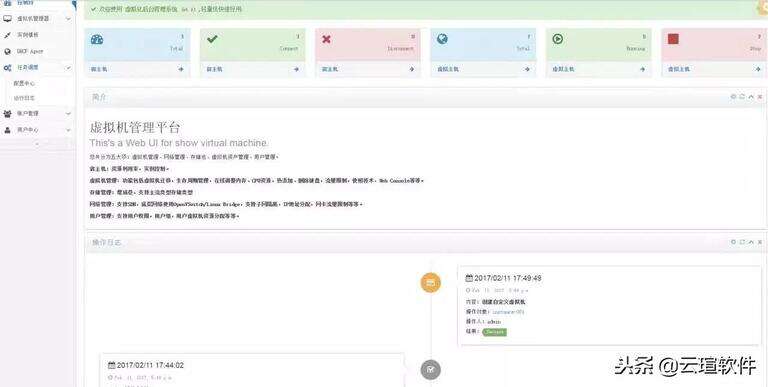Click the dashboard gauge icon on the host Total card

pos(97,40)
